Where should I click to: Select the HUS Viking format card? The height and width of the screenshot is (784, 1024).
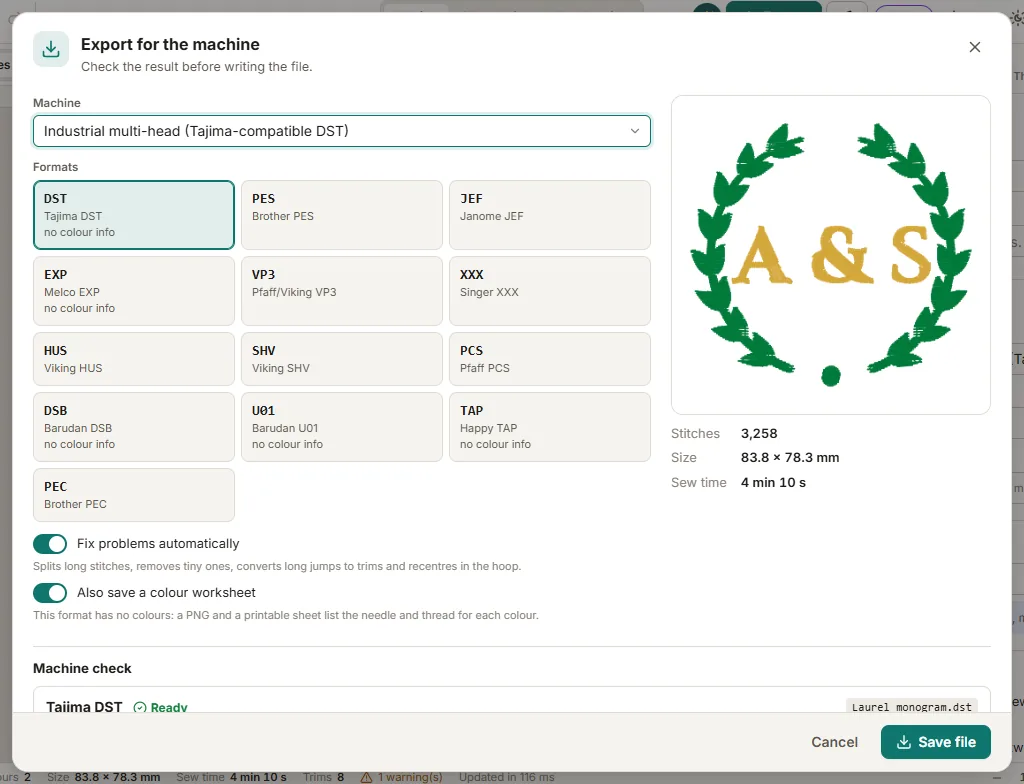[x=134, y=359]
